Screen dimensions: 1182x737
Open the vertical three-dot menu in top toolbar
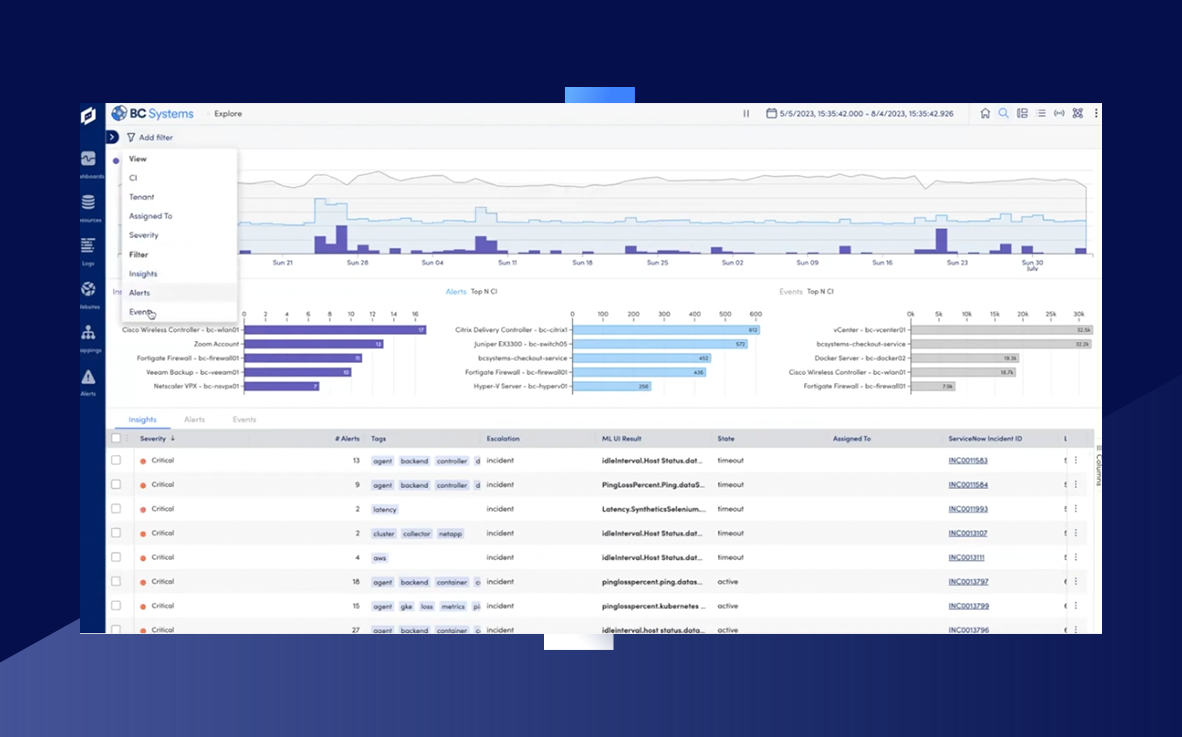tap(1096, 113)
